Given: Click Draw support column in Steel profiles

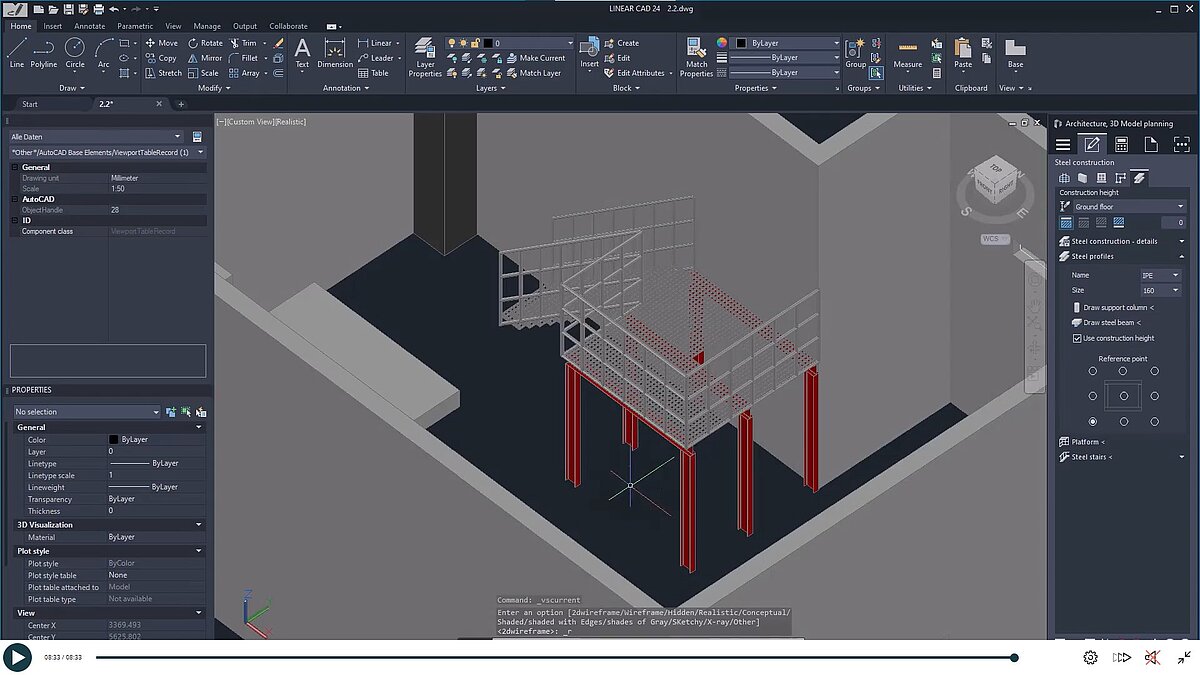Looking at the screenshot, I should click(1115, 306).
